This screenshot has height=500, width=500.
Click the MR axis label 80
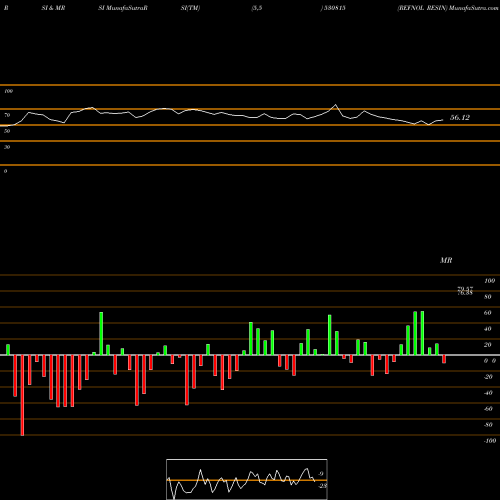pyautogui.click(x=488, y=297)
